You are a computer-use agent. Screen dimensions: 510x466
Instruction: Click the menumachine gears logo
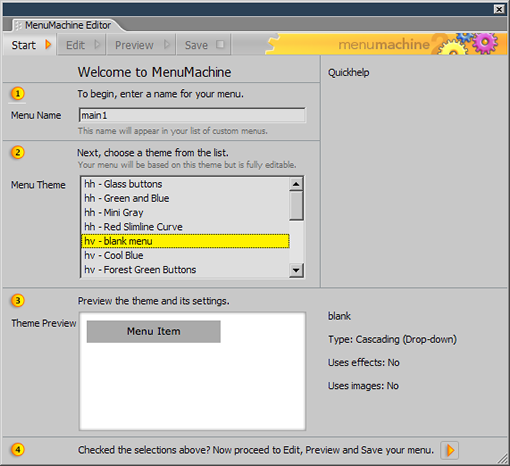point(468,43)
